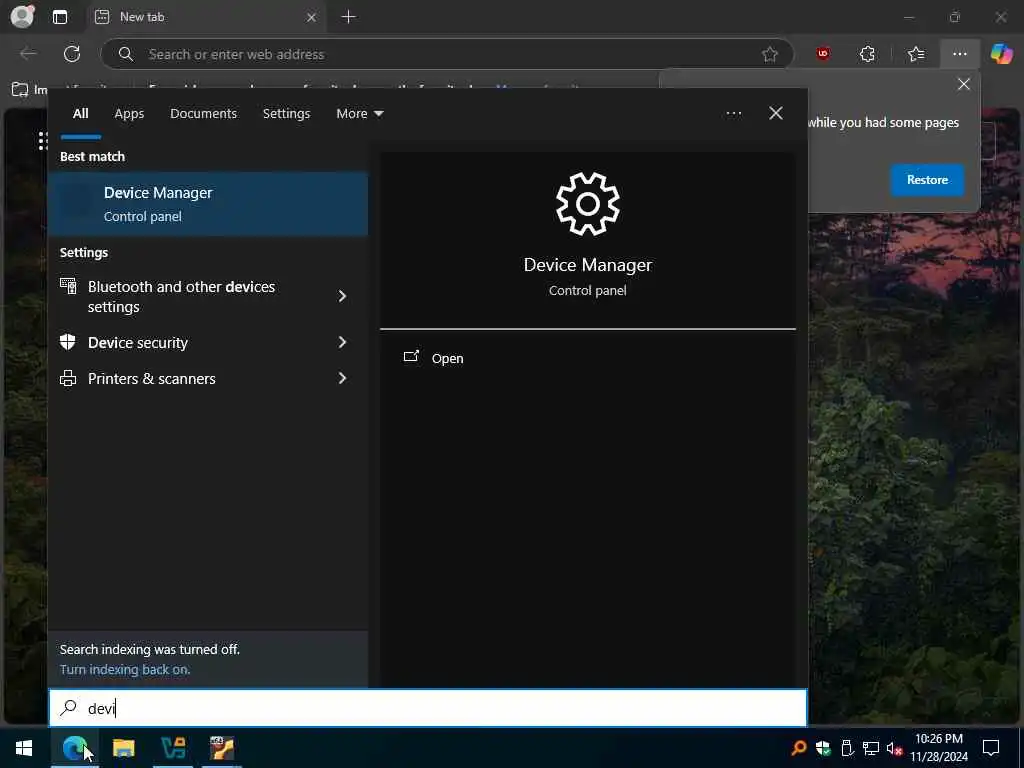Image resolution: width=1024 pixels, height=768 pixels.
Task: Switch to the Apps search tab
Action: [129, 114]
